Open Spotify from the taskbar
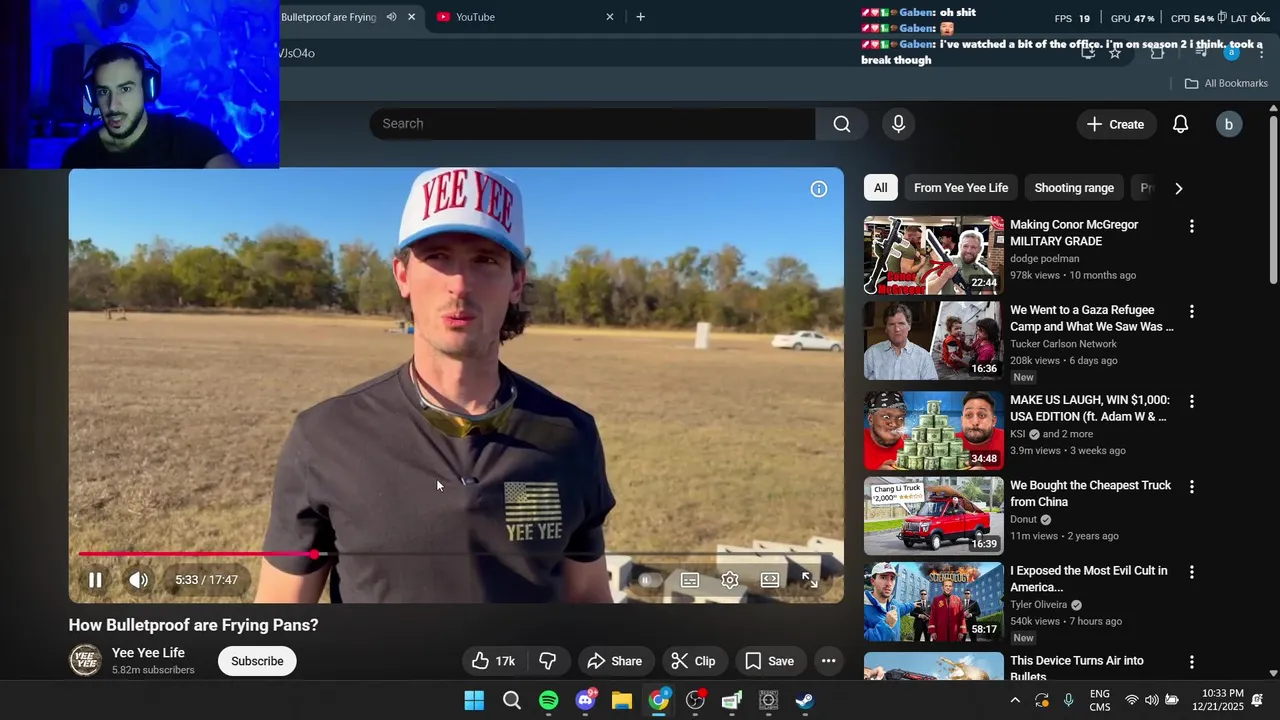Screen dimensions: 1280x720 tap(548, 700)
